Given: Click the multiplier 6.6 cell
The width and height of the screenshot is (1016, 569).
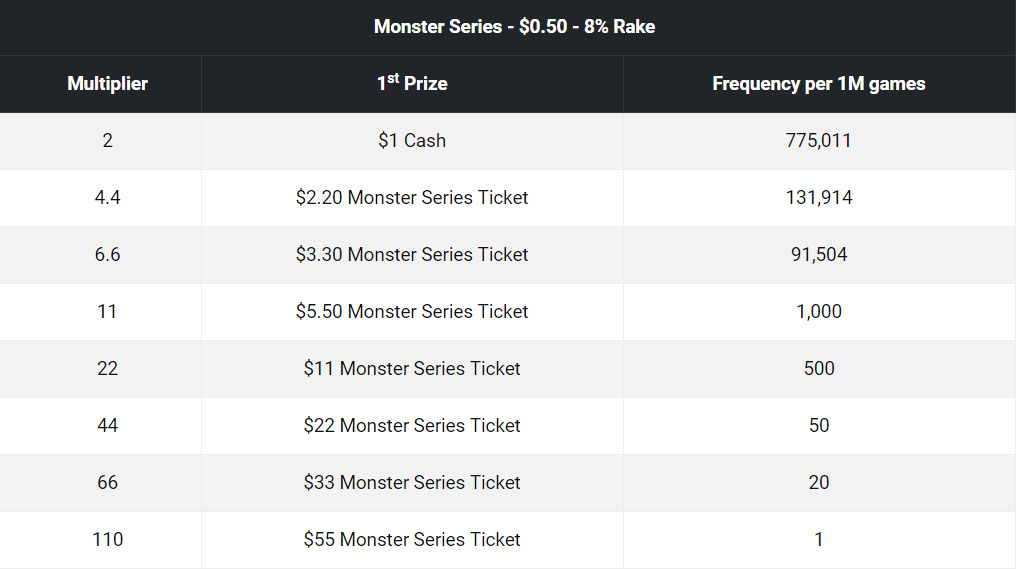Looking at the screenshot, I should 108,255.
